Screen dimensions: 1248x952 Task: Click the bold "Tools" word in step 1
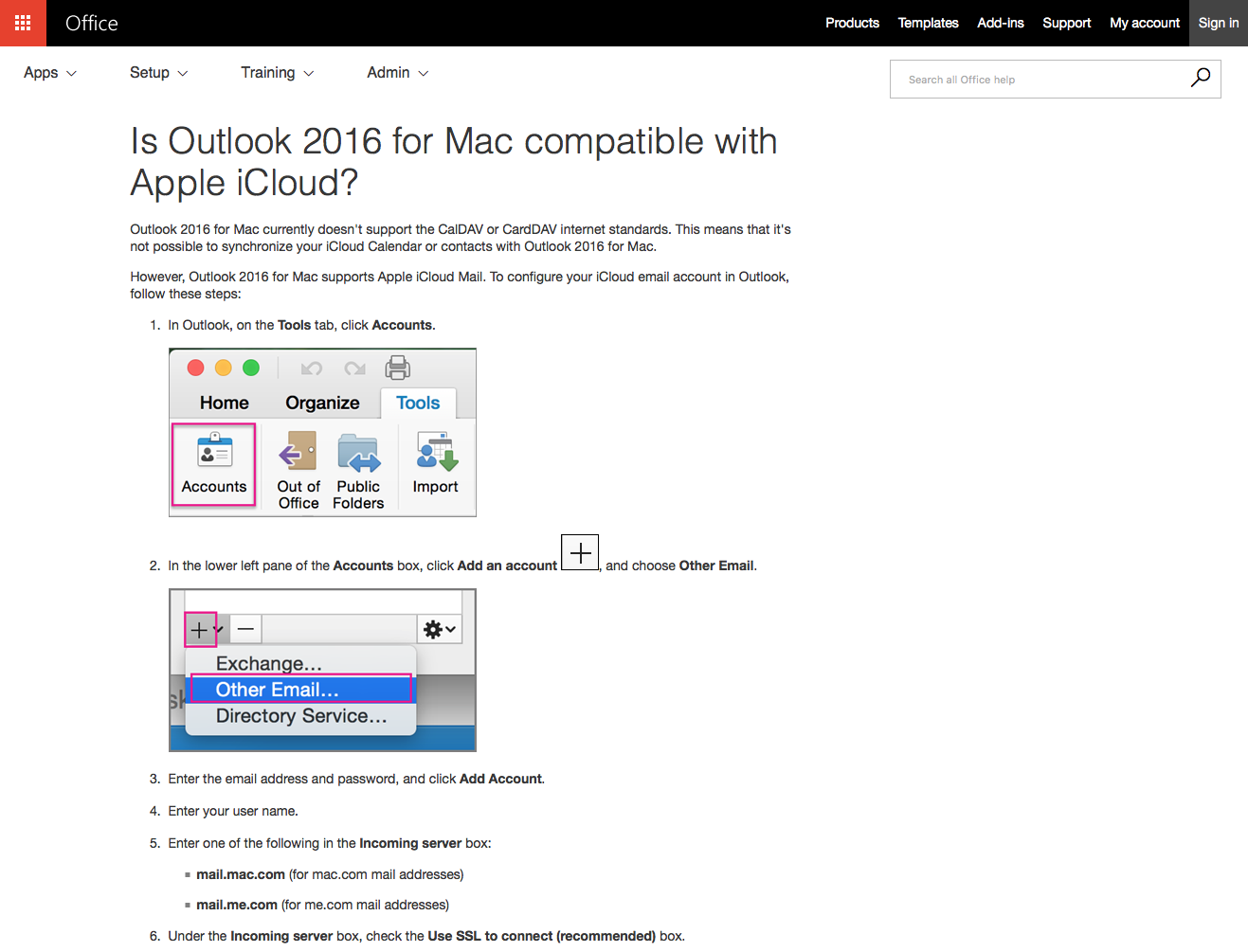click(294, 325)
